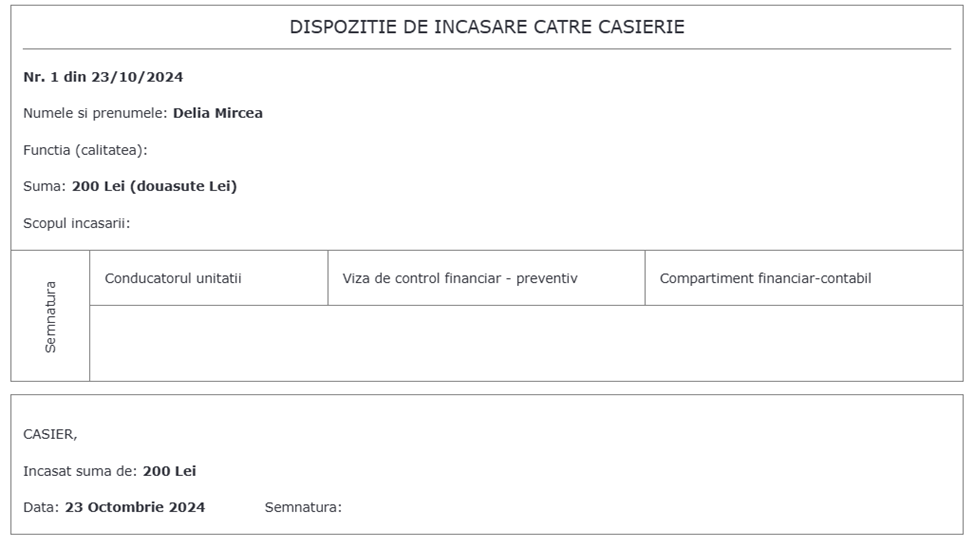Select the Conducatorul unitatii column header
The image size is (975, 549).
point(173,279)
